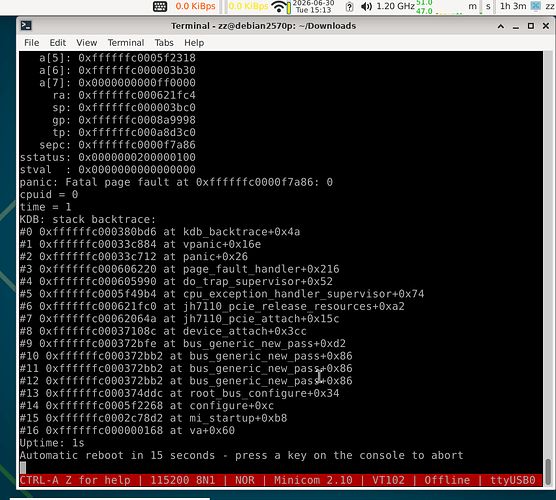Click the gp register value line
The image size is (556, 500).
(x=124, y=120)
